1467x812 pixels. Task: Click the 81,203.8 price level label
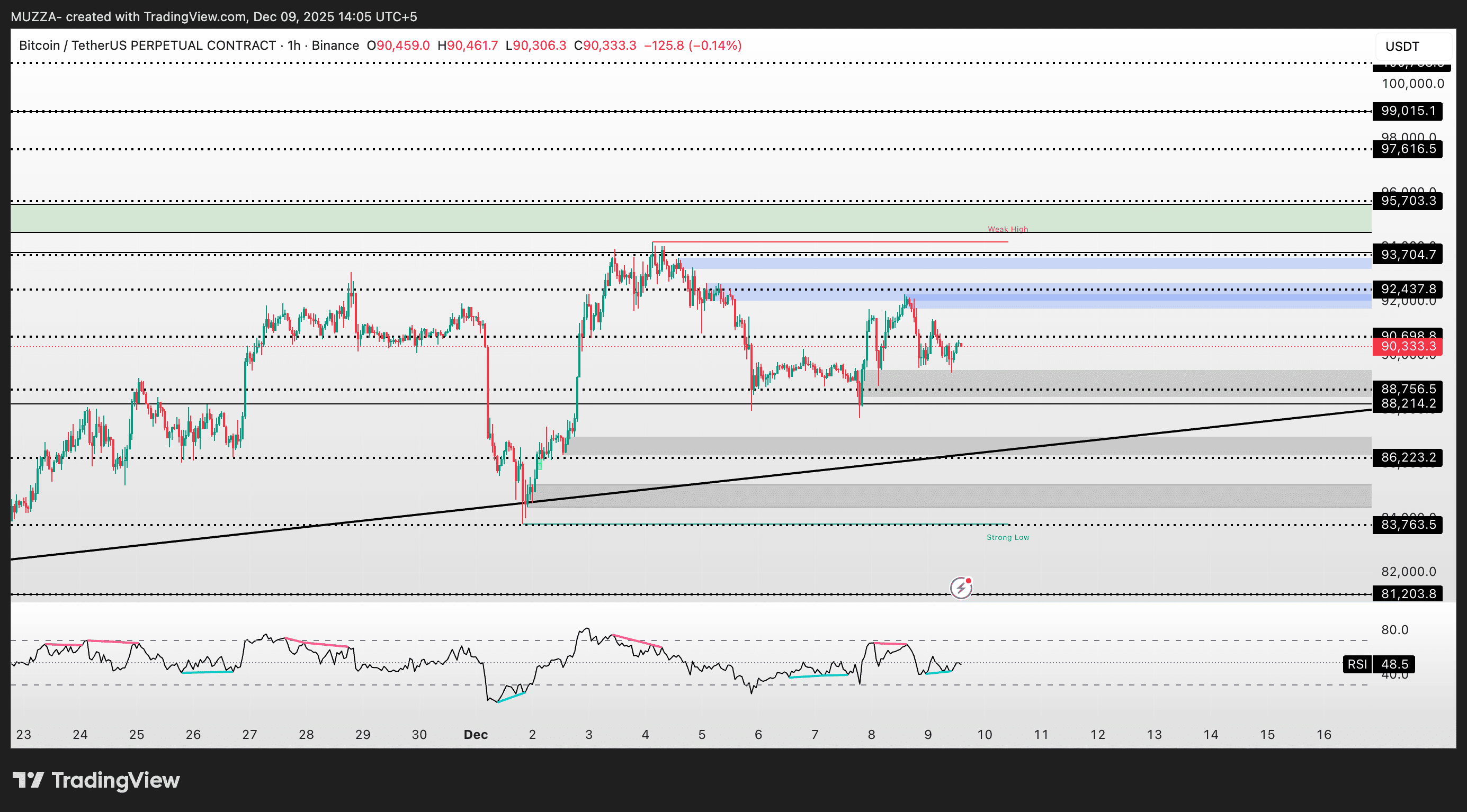(x=1408, y=593)
